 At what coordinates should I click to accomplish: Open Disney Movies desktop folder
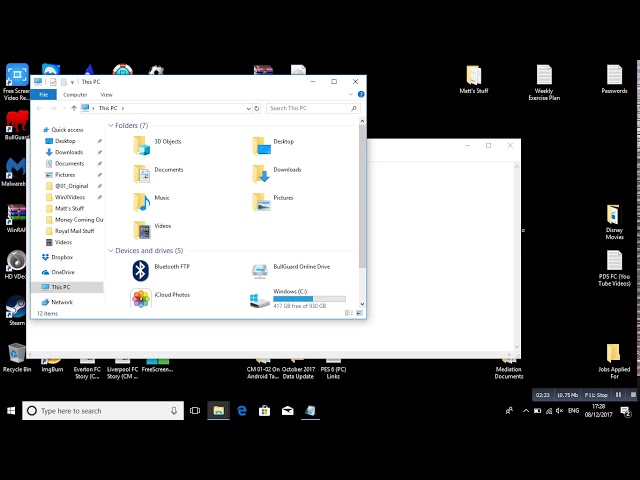click(x=614, y=222)
